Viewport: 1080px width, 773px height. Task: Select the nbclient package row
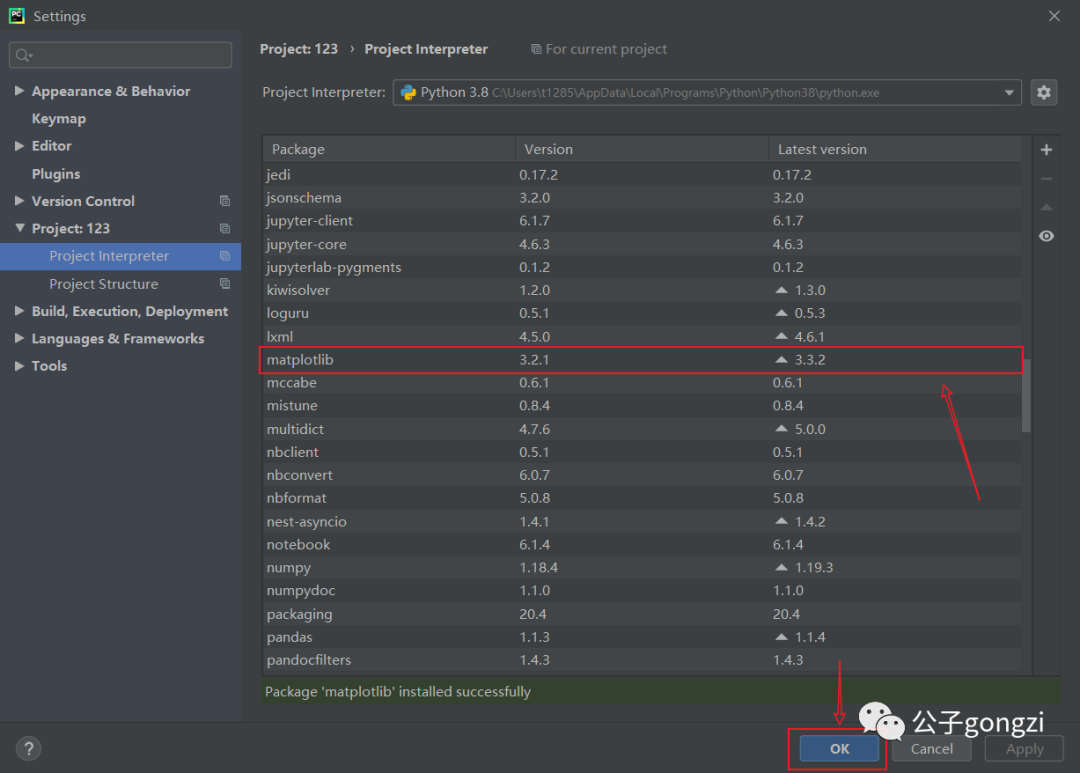[x=642, y=452]
